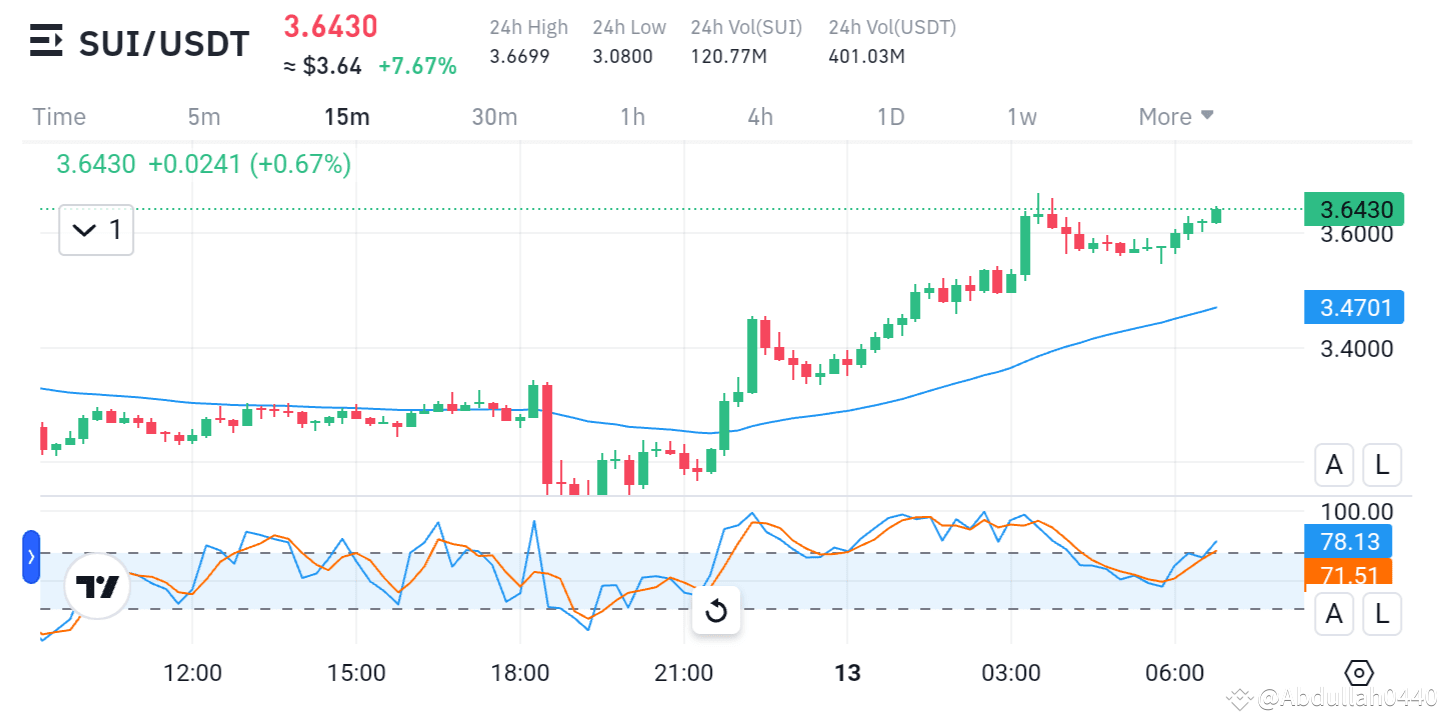Click the TradingView watermark logo on the chart
This screenshot has height=720, width=1446.
pos(97,587)
